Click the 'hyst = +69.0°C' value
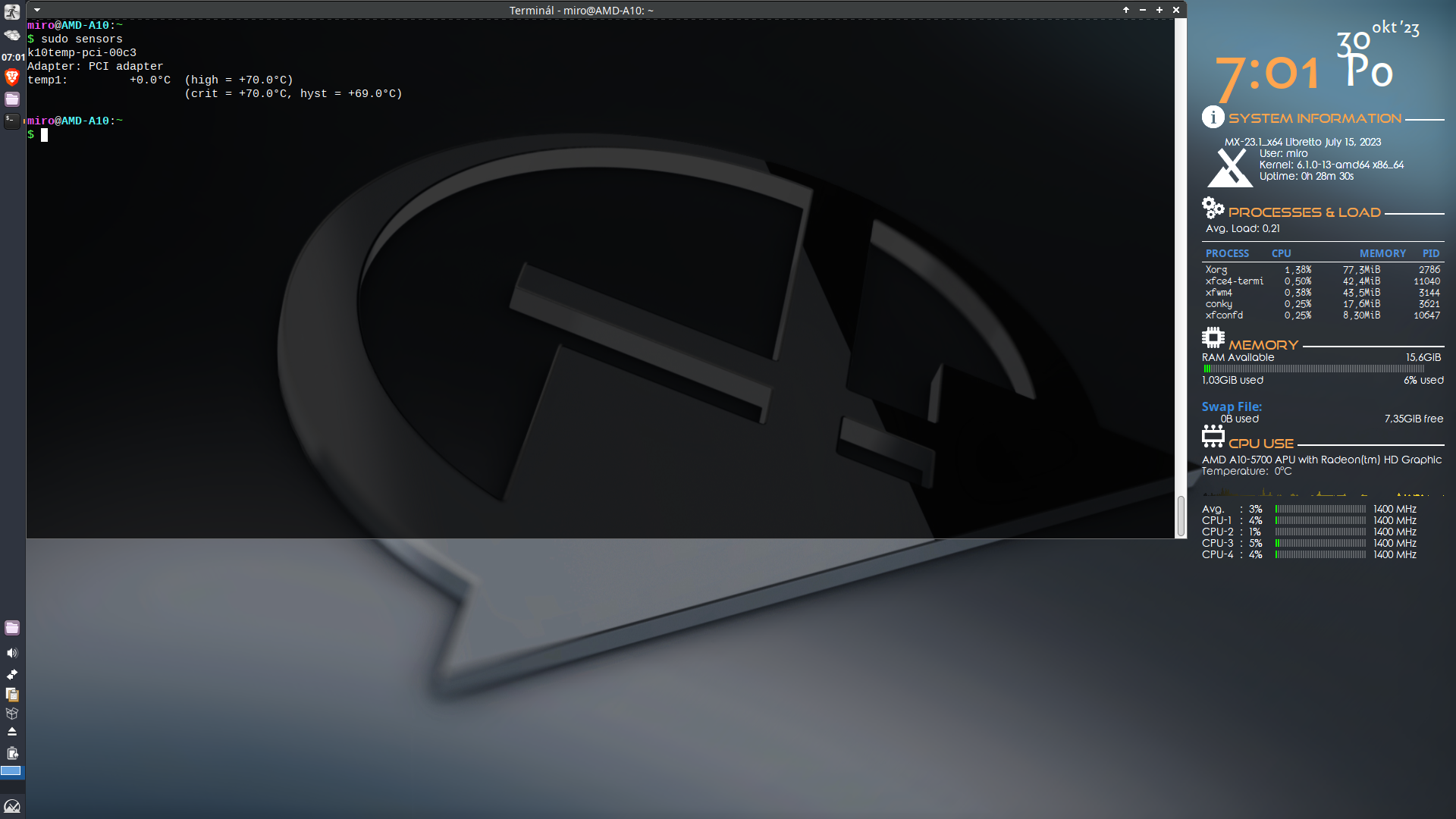1456x819 pixels. 349,93
